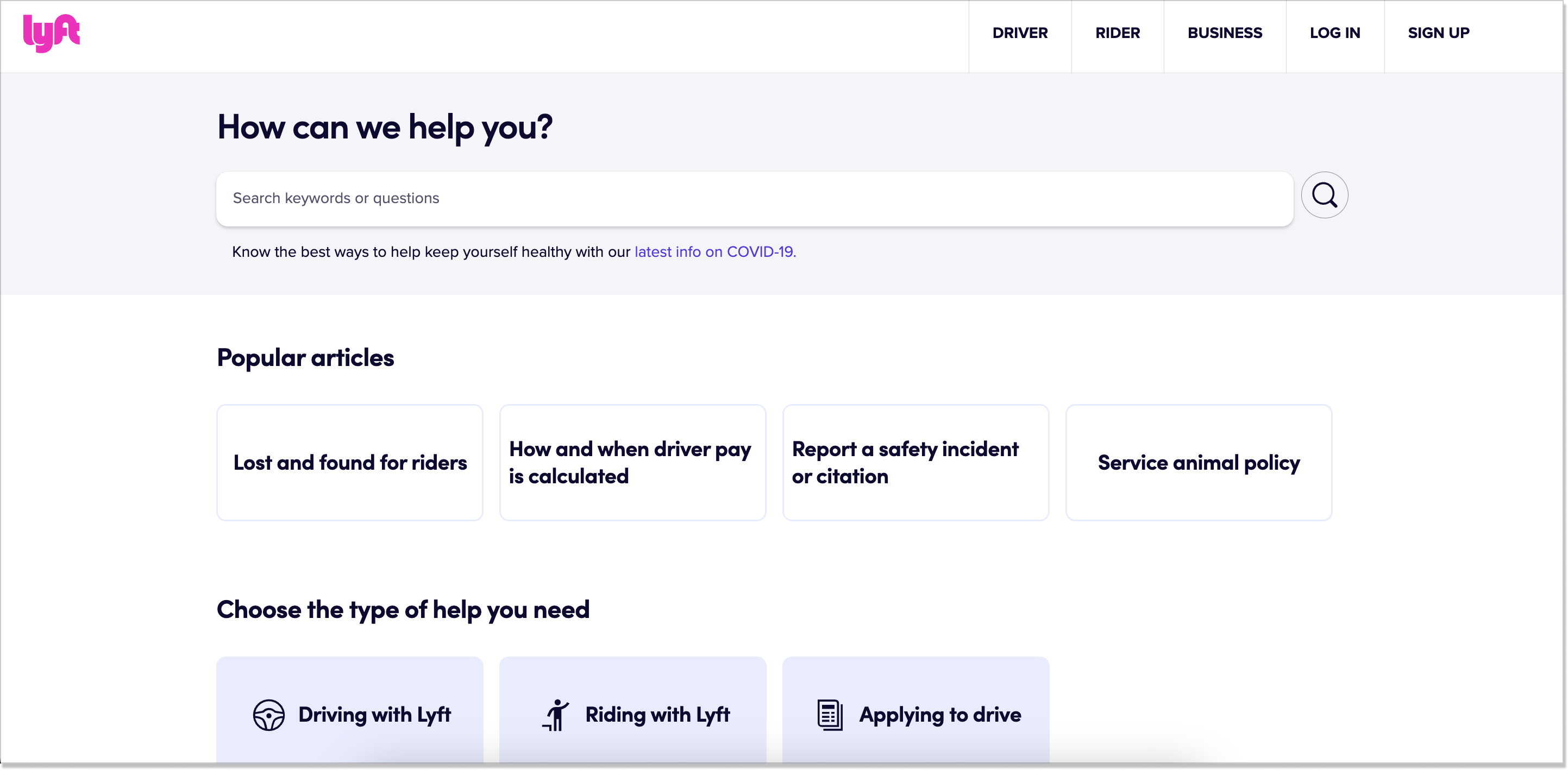The height and width of the screenshot is (770, 1568).
Task: Open the Report a safety incident or citation article
Action: [x=916, y=462]
